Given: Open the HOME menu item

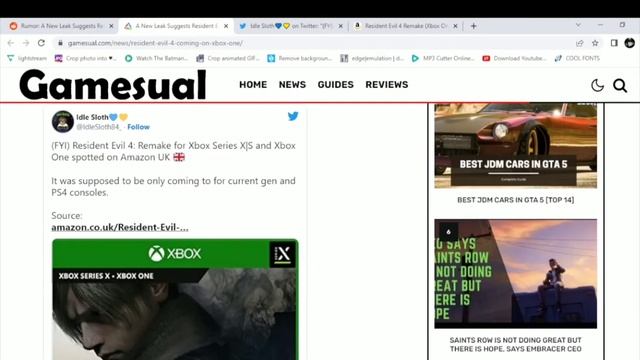Looking at the screenshot, I should 253,84.
